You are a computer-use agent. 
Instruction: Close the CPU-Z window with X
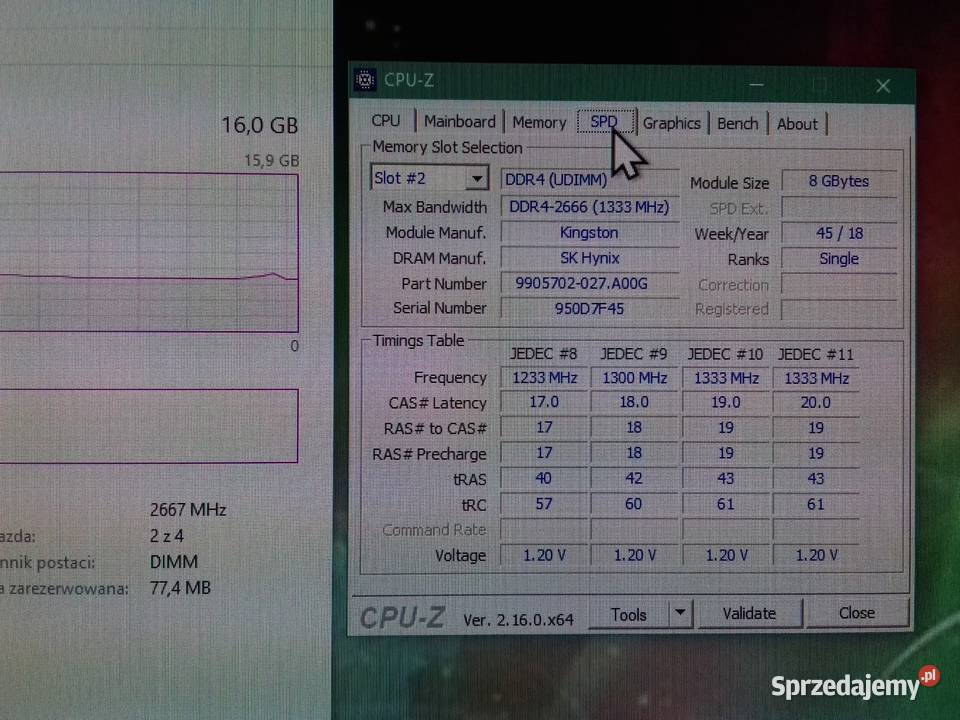pos(883,86)
